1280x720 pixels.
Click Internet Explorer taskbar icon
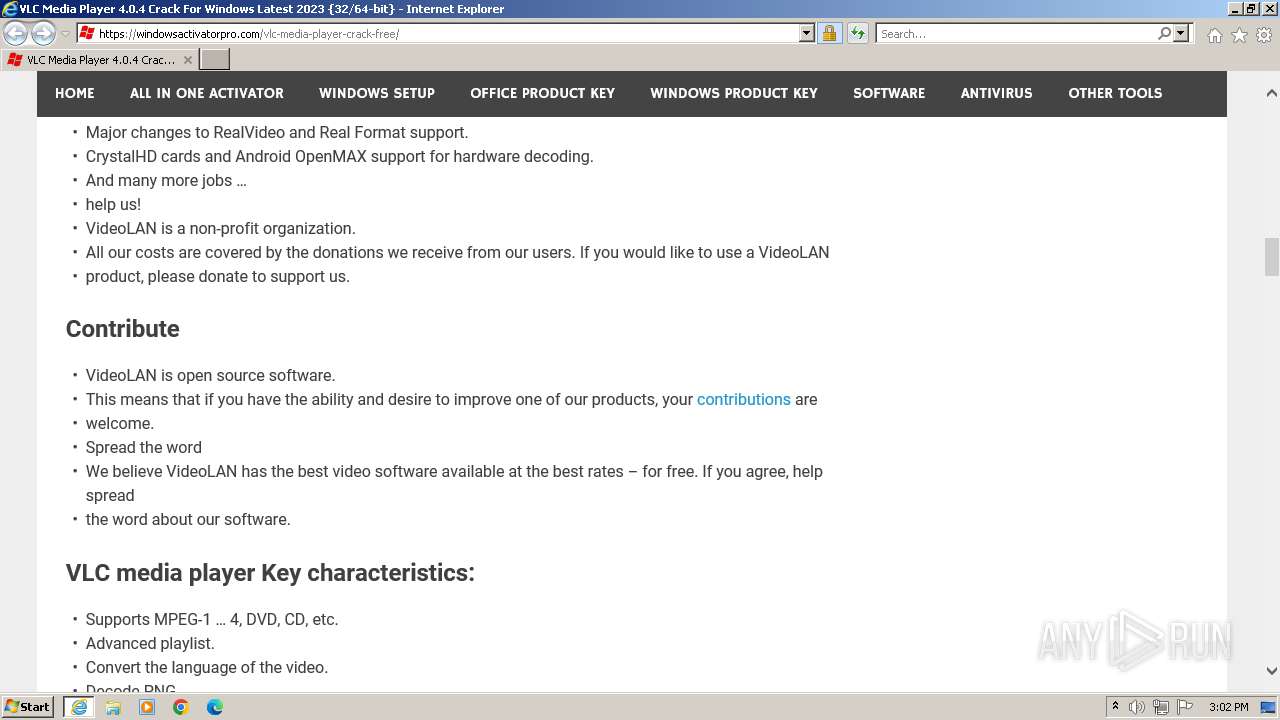click(79, 707)
